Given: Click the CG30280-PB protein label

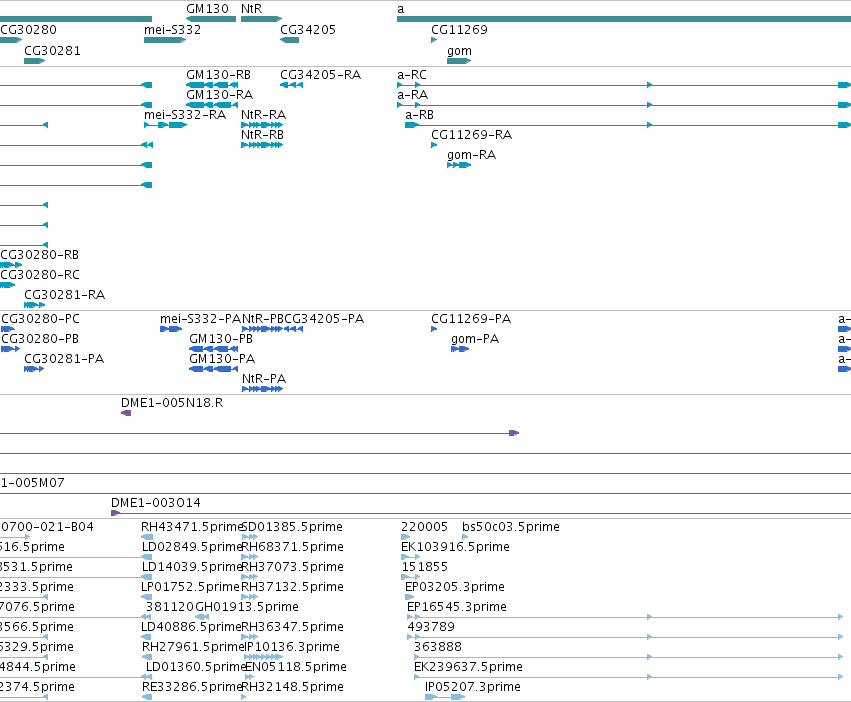Looking at the screenshot, I should pos(40,339).
